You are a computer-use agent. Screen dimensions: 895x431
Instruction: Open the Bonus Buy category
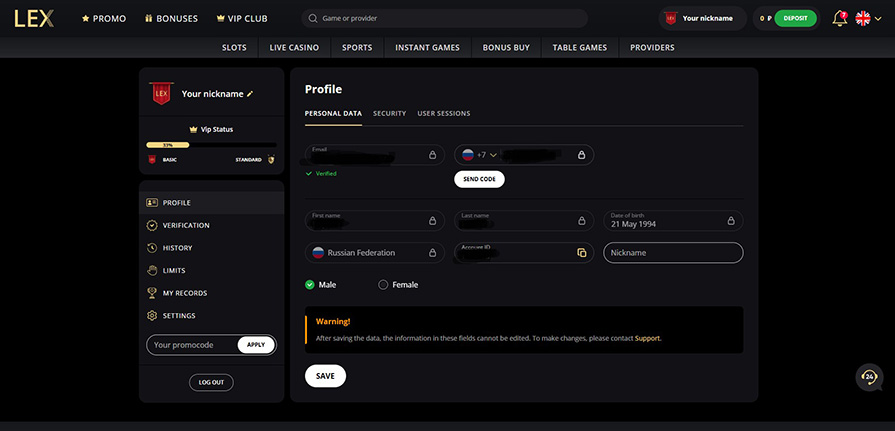click(x=506, y=48)
